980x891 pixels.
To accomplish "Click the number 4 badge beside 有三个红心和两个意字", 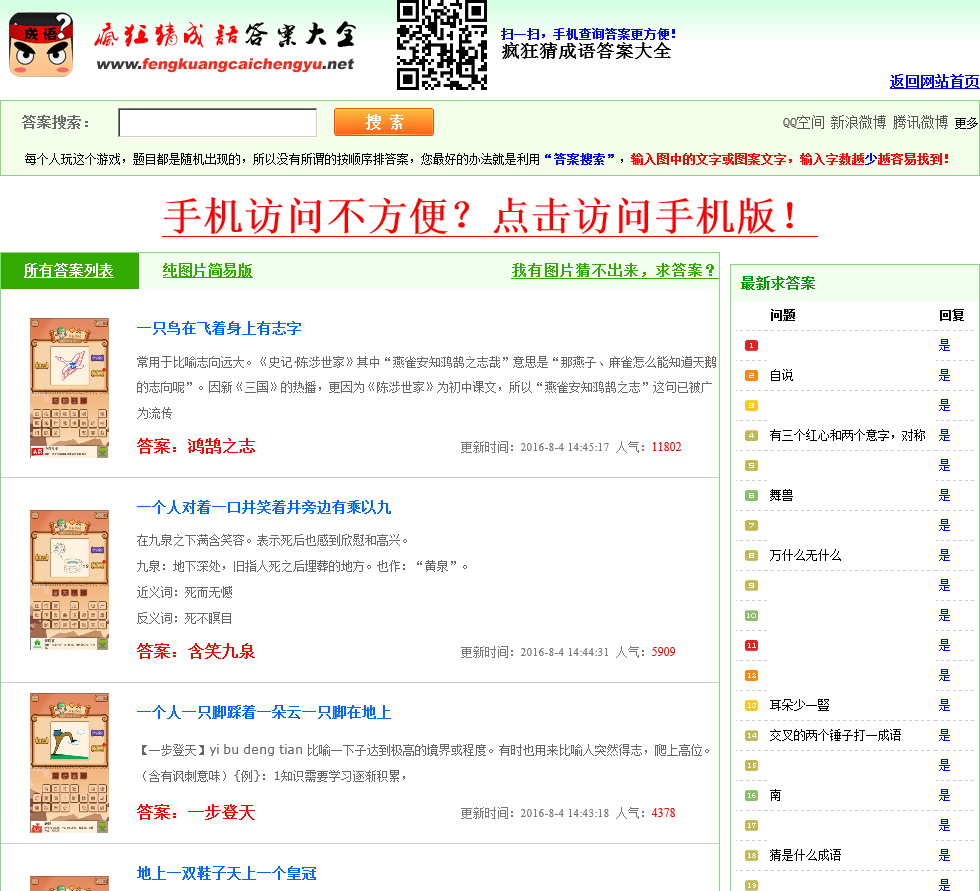I will [751, 436].
